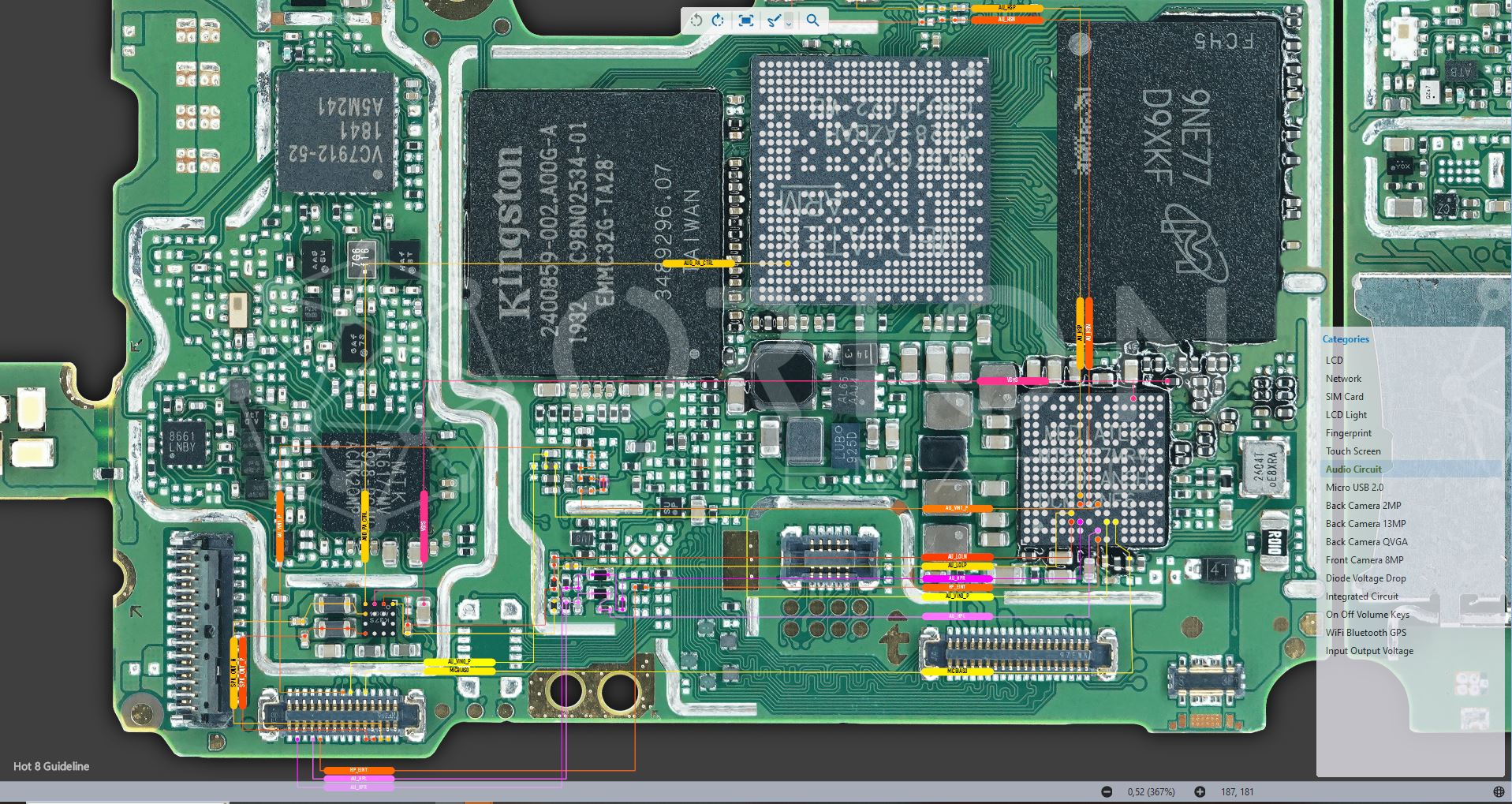Open the search magnifier tool

click(812, 21)
